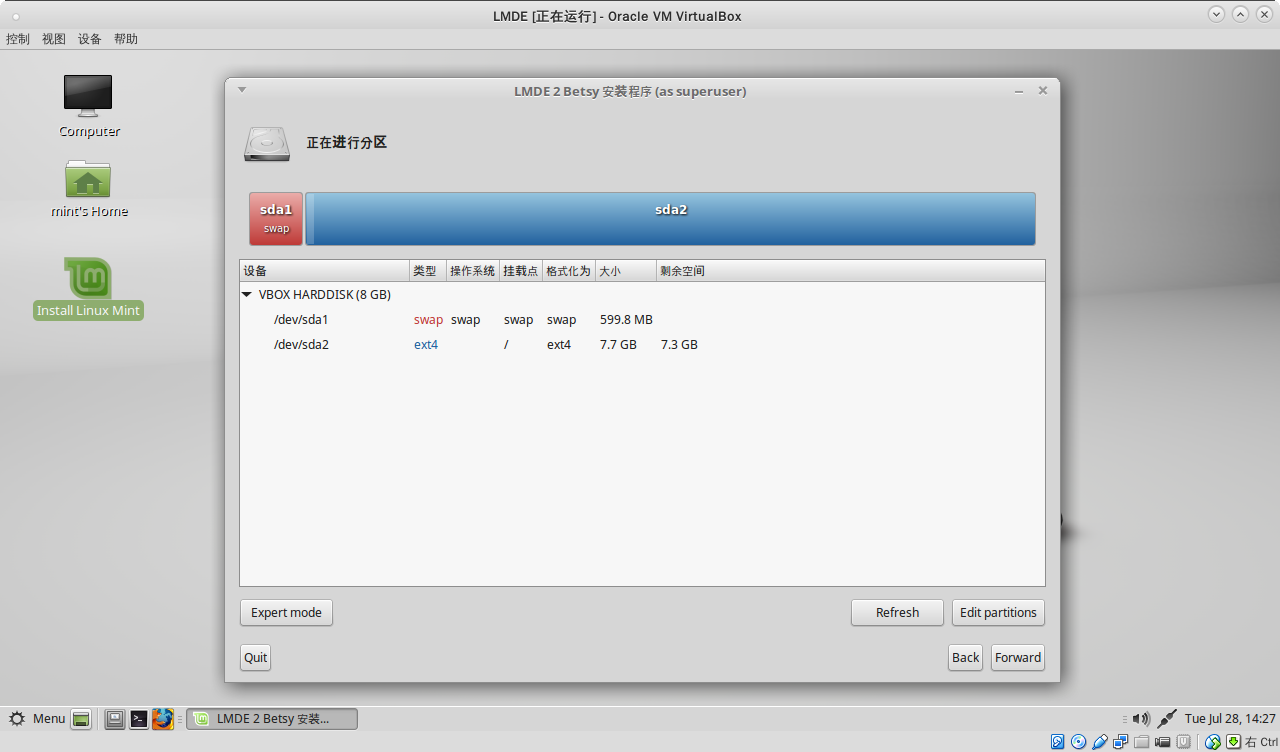
Task: Click the show desktop icon beside Menu
Action: (x=81, y=718)
